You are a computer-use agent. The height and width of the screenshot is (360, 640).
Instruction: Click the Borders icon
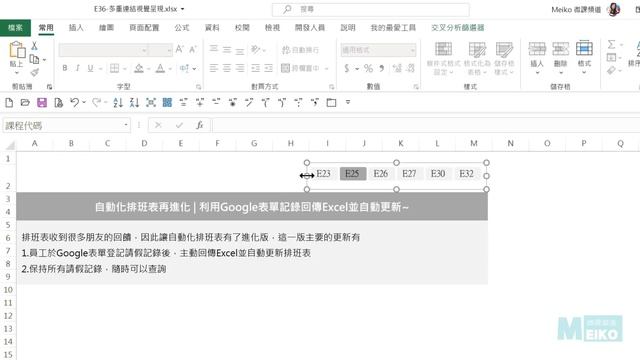point(115,68)
